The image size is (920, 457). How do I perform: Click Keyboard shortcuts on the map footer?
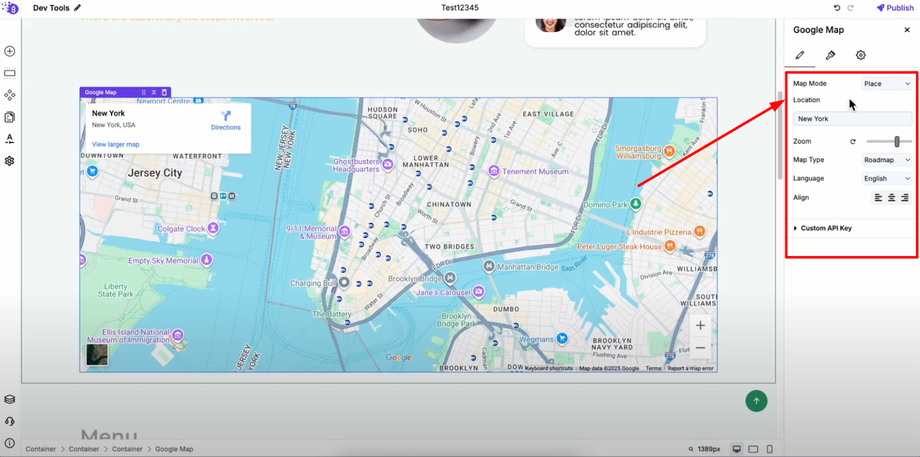549,368
